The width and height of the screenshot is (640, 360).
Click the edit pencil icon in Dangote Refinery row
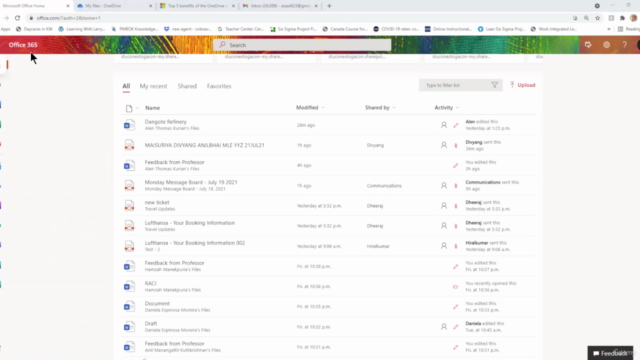(x=456, y=125)
